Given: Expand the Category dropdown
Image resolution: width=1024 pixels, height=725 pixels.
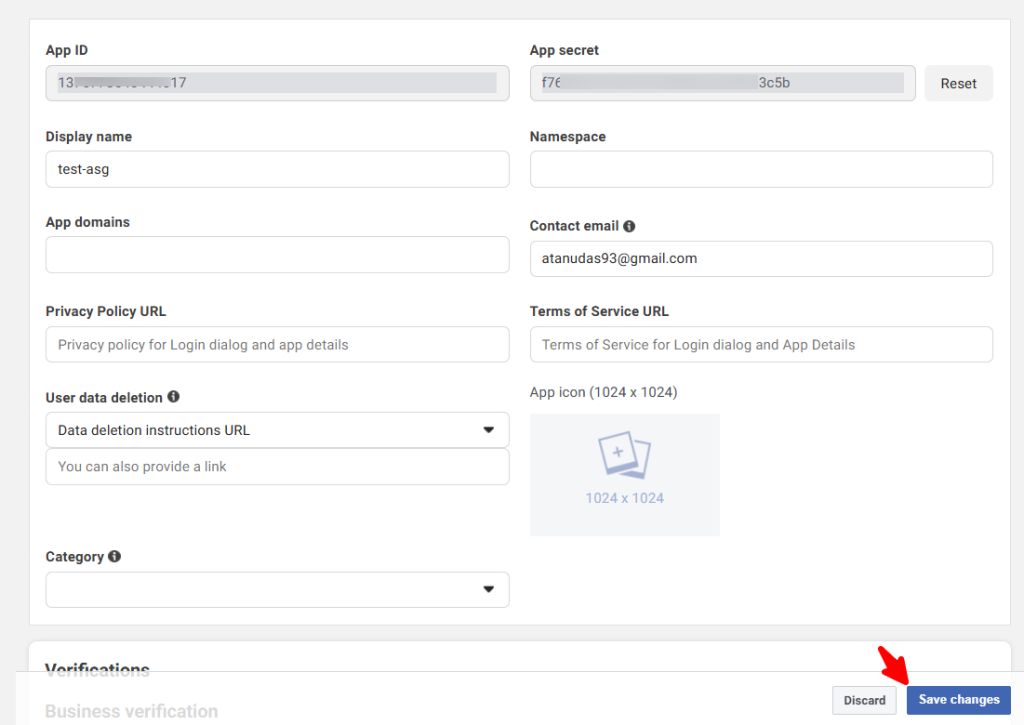Looking at the screenshot, I should point(277,590).
